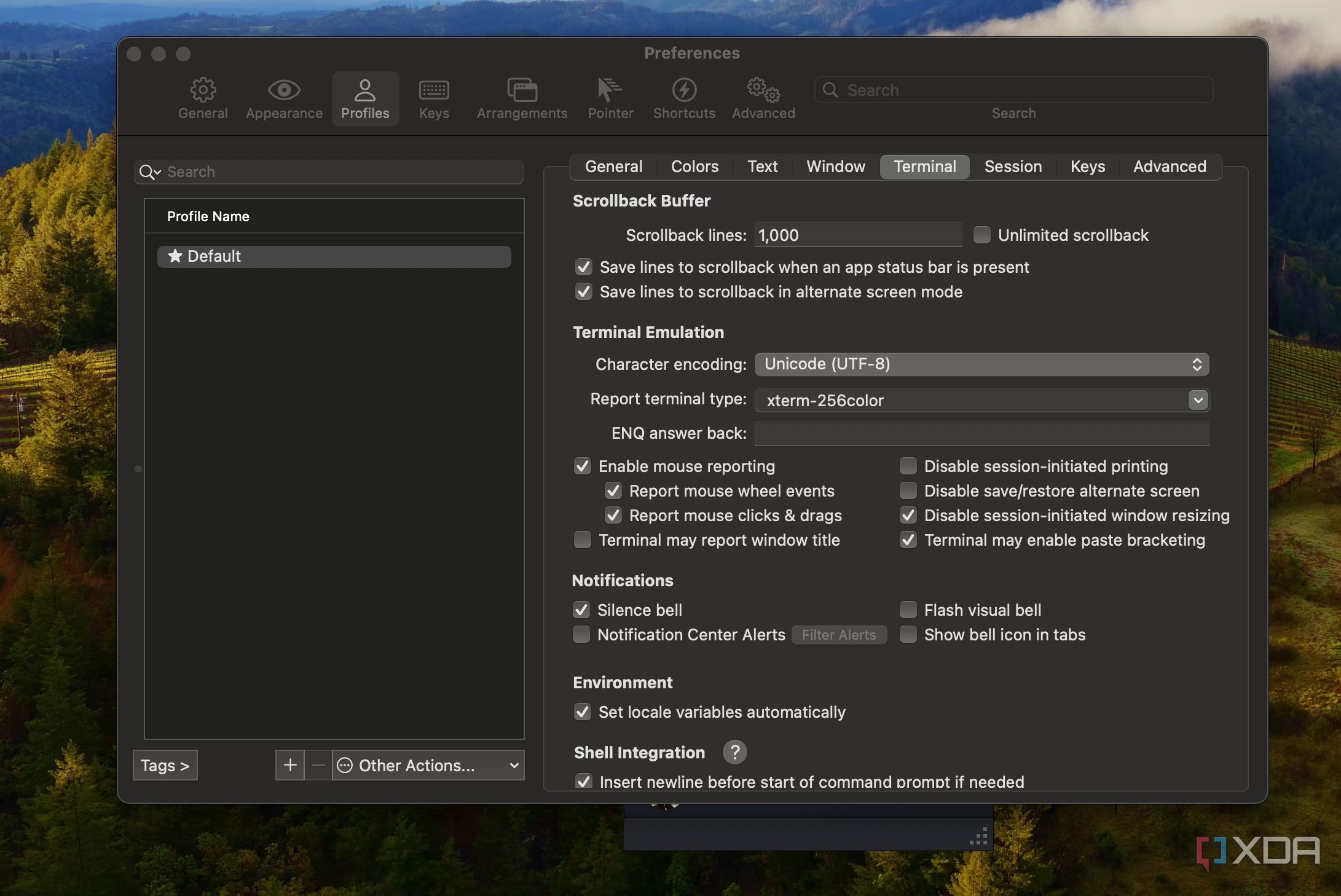Select the Default profile row
Image resolution: width=1341 pixels, height=896 pixels.
(334, 256)
